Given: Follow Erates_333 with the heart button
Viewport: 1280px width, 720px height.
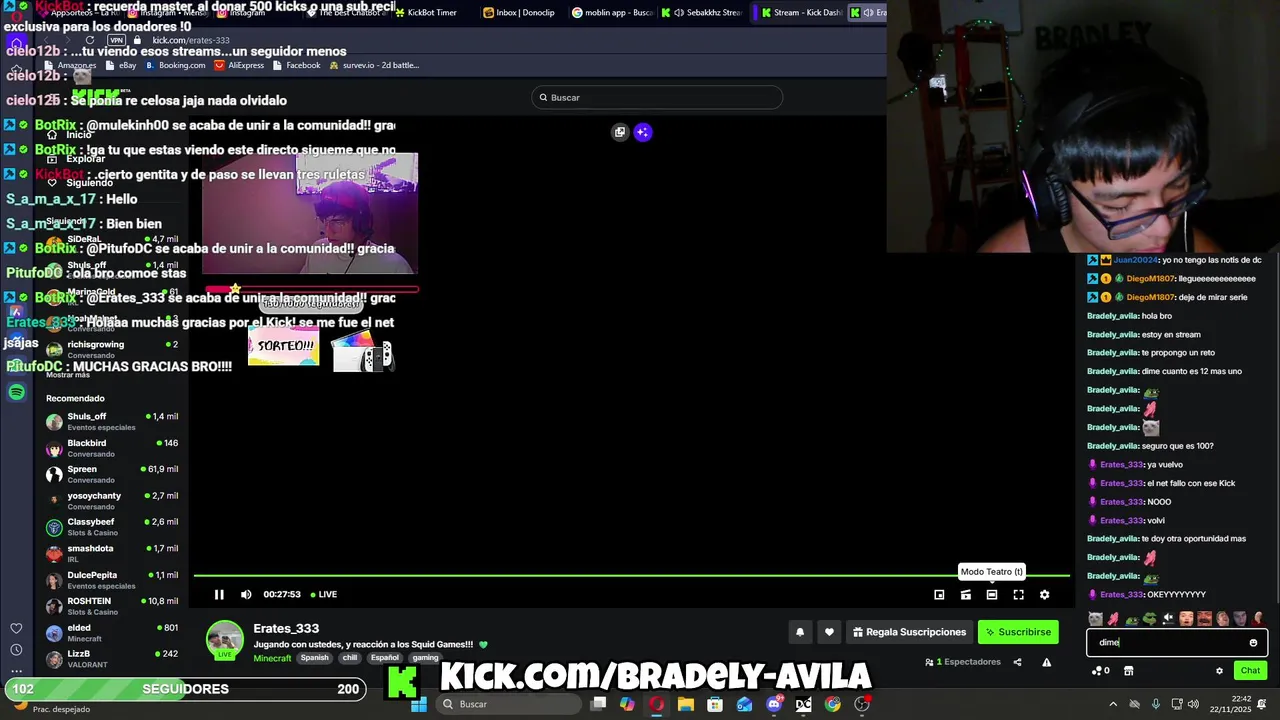Looking at the screenshot, I should point(829,632).
